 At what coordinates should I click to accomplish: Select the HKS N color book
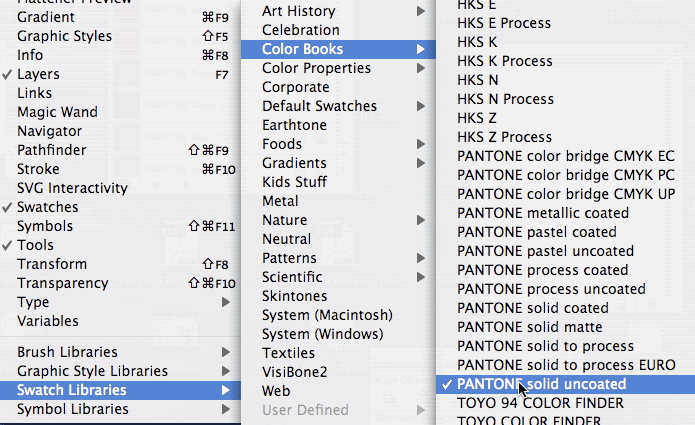566,80
